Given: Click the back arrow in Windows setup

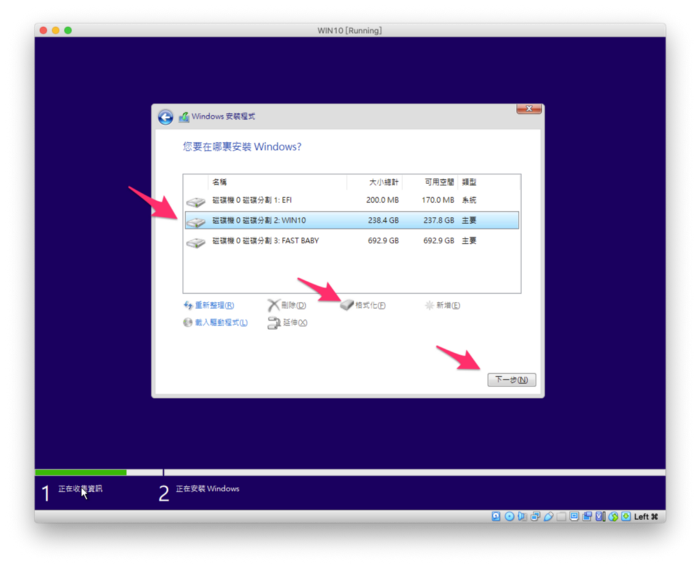Looking at the screenshot, I should [165, 117].
